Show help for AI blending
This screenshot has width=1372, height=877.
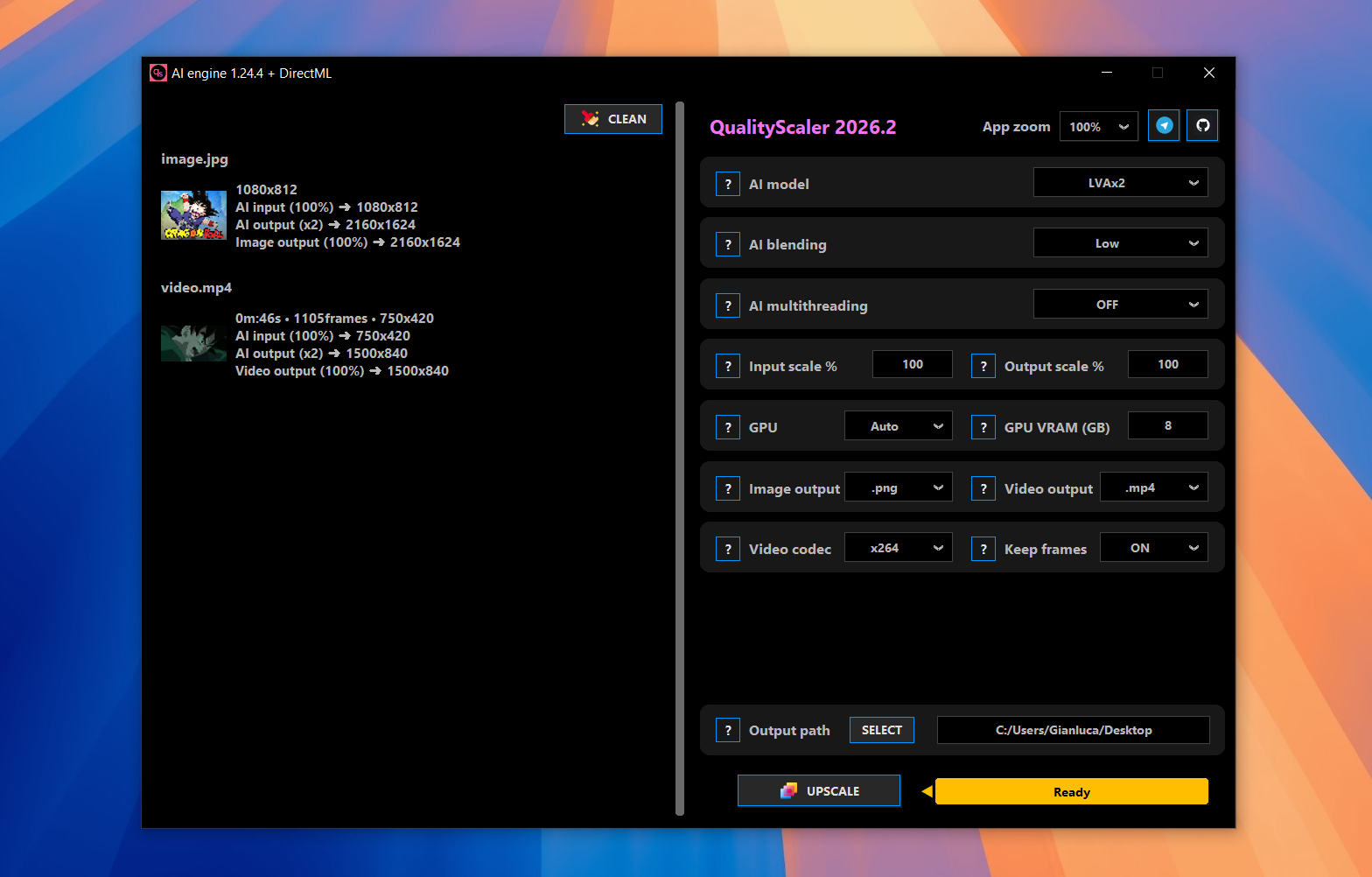click(728, 244)
